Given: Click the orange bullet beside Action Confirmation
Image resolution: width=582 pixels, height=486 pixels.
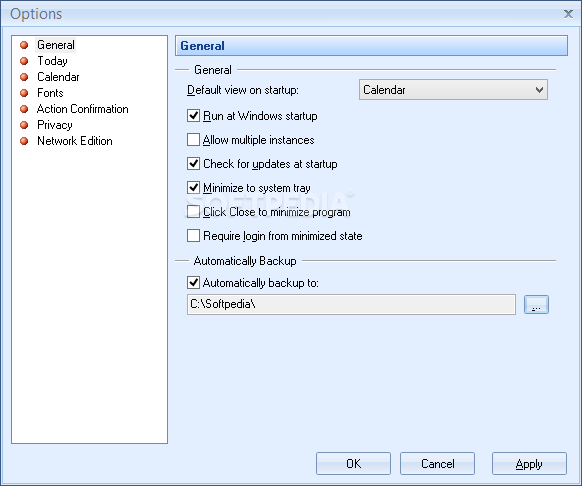Looking at the screenshot, I should (24, 109).
